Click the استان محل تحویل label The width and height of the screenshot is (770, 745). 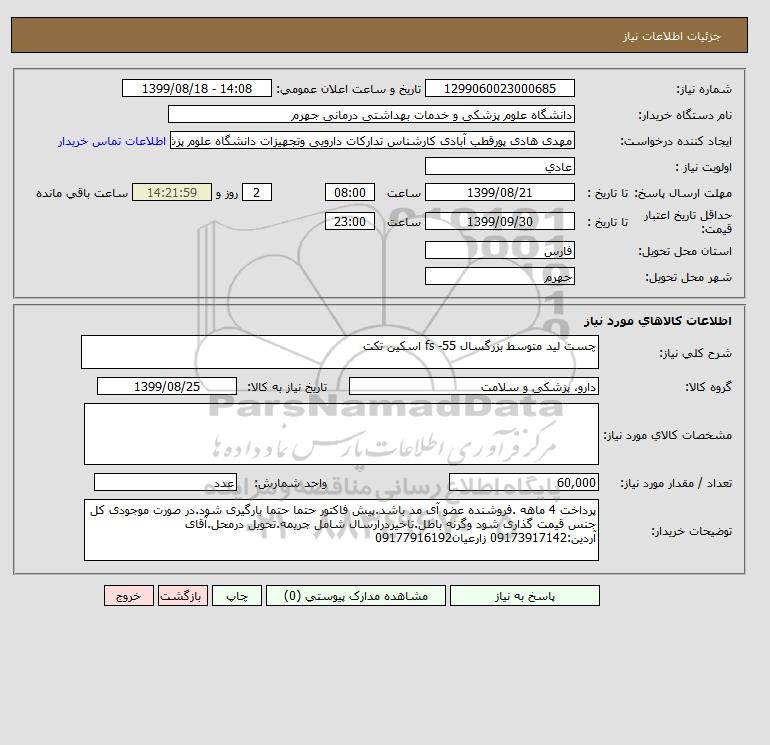(x=685, y=251)
